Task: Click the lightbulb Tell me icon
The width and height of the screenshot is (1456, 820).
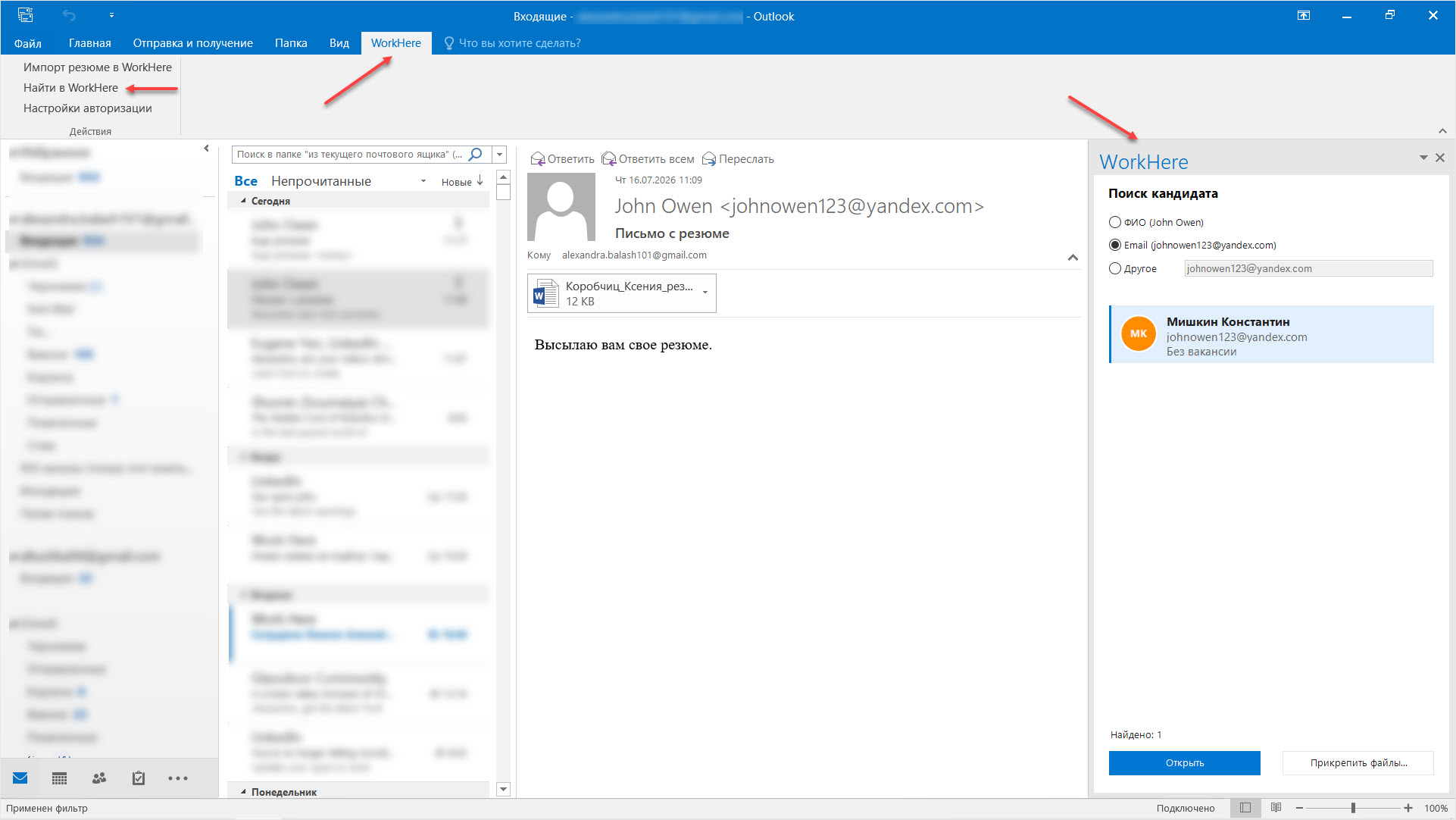Action: (449, 43)
